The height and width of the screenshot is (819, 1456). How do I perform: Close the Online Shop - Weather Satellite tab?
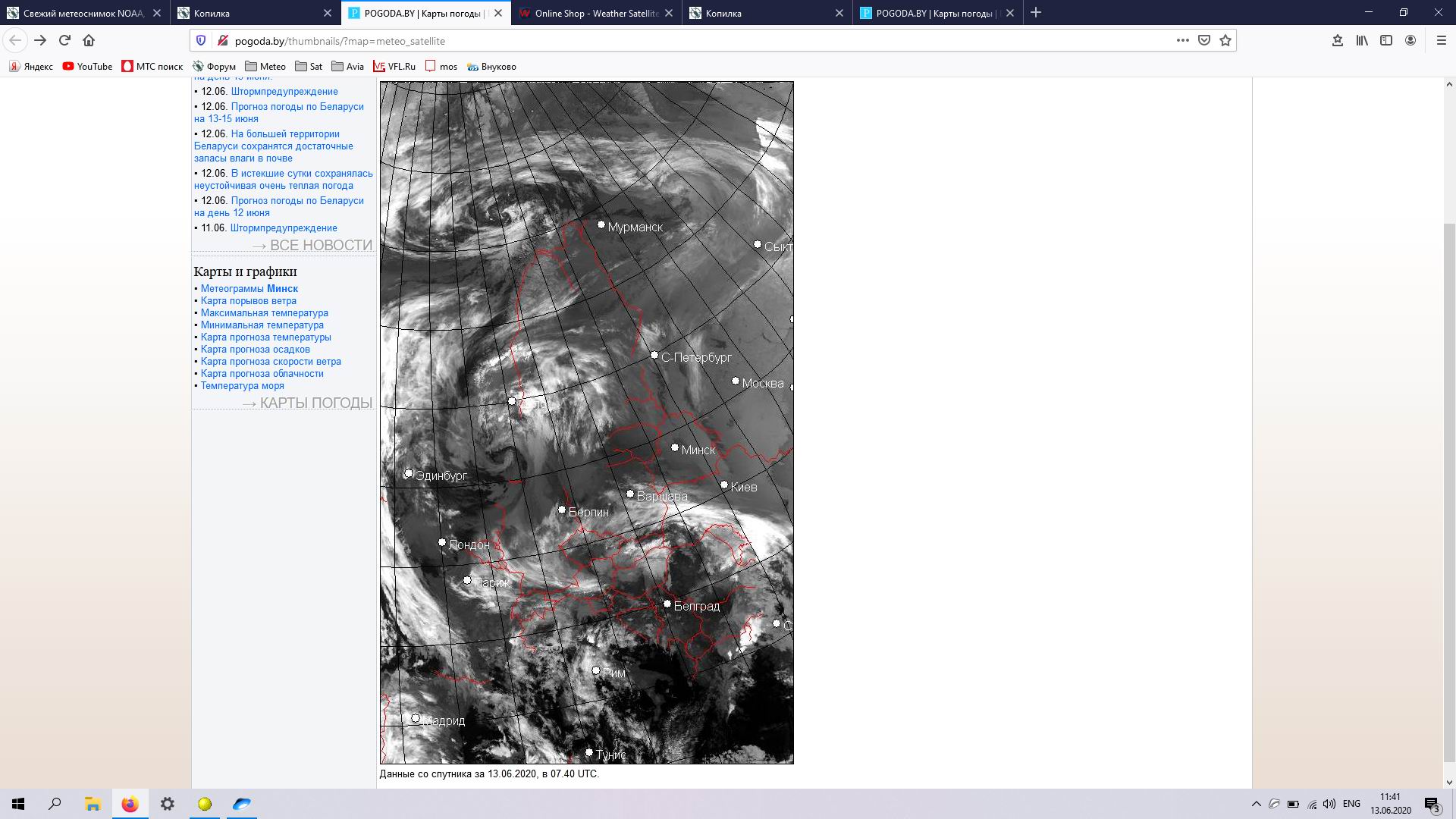pos(669,13)
